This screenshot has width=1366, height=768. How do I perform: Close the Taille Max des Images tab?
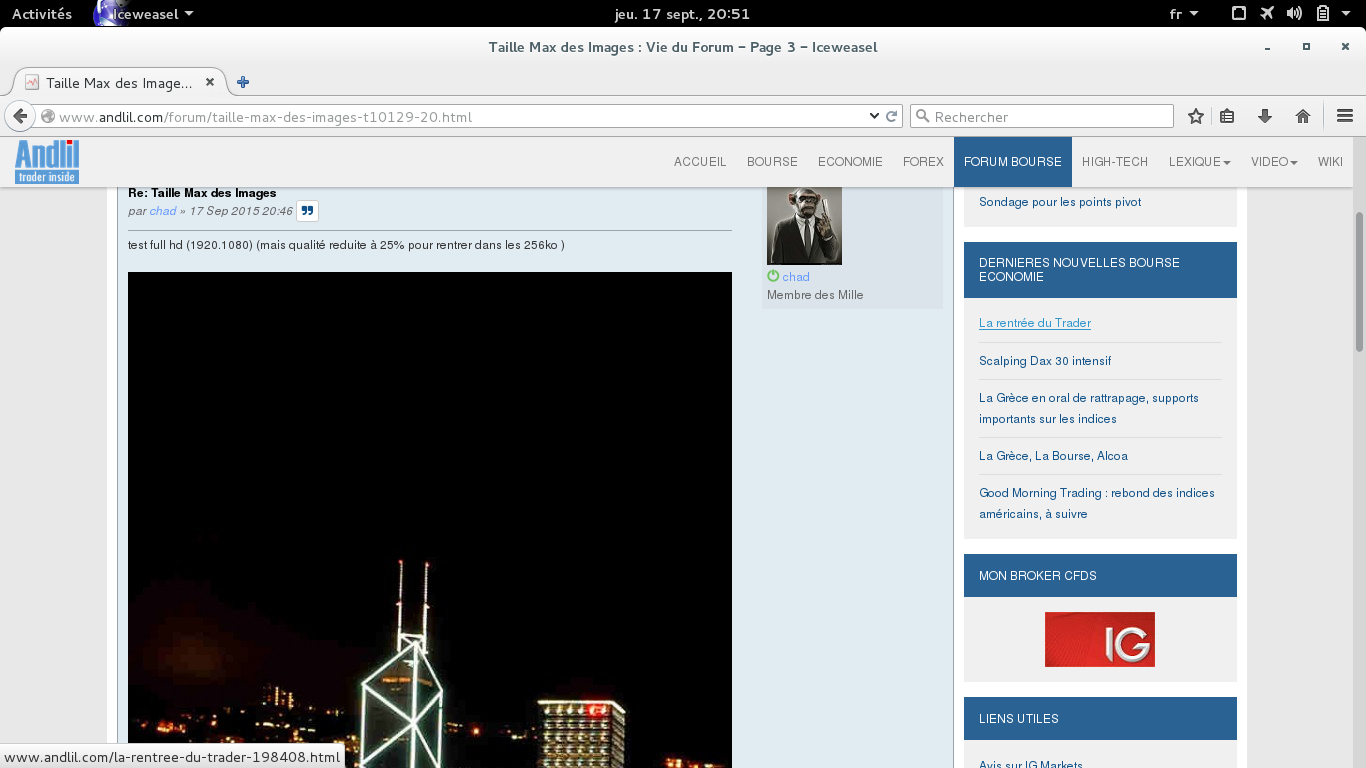click(210, 82)
